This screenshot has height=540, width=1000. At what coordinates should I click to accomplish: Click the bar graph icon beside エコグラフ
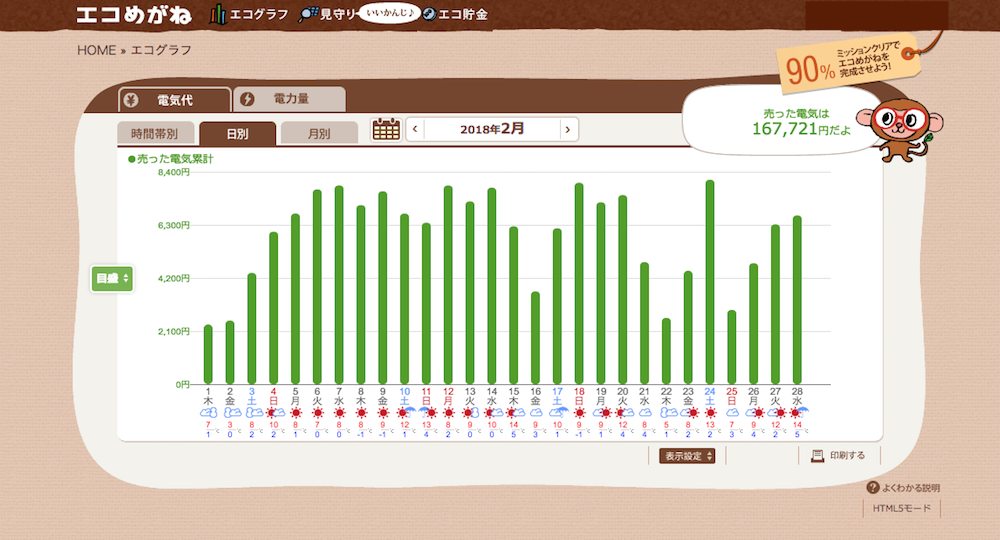218,14
